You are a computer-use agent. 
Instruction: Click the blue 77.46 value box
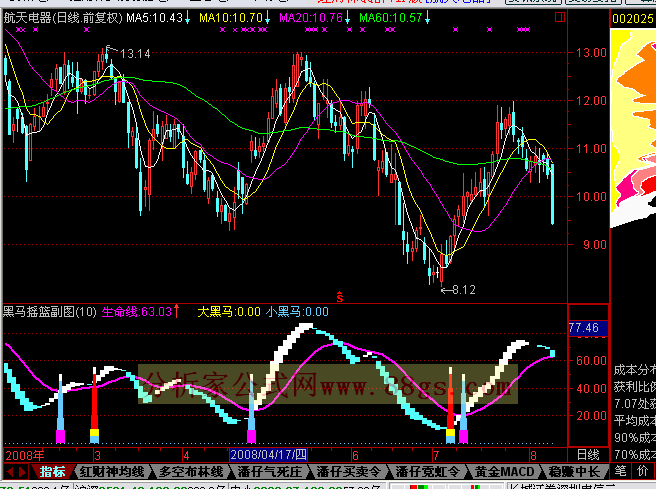click(x=588, y=328)
